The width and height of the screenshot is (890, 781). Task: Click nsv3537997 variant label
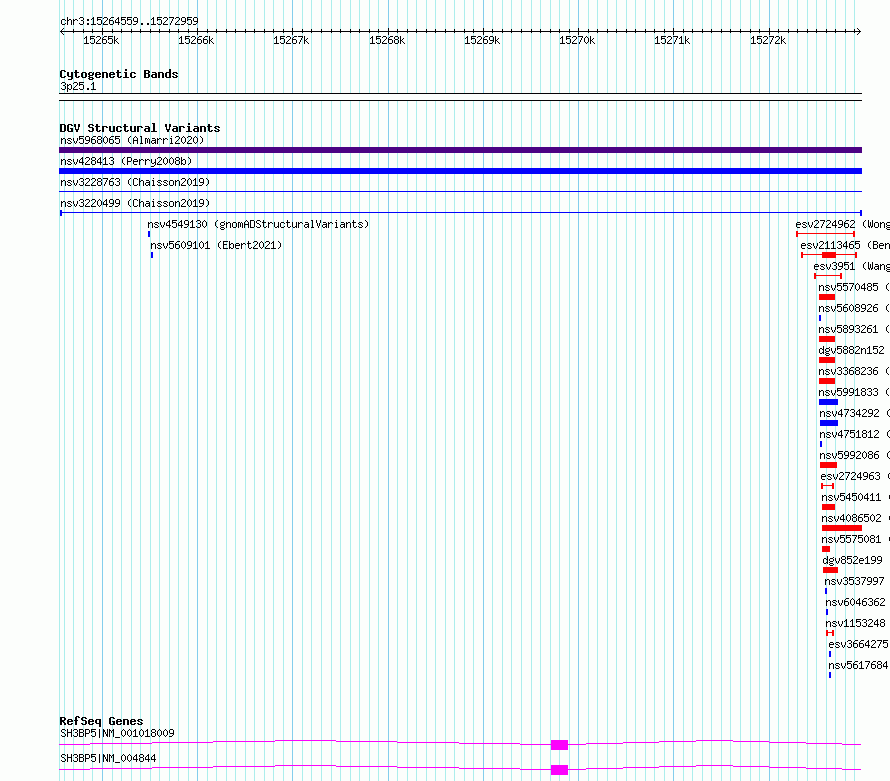click(854, 581)
